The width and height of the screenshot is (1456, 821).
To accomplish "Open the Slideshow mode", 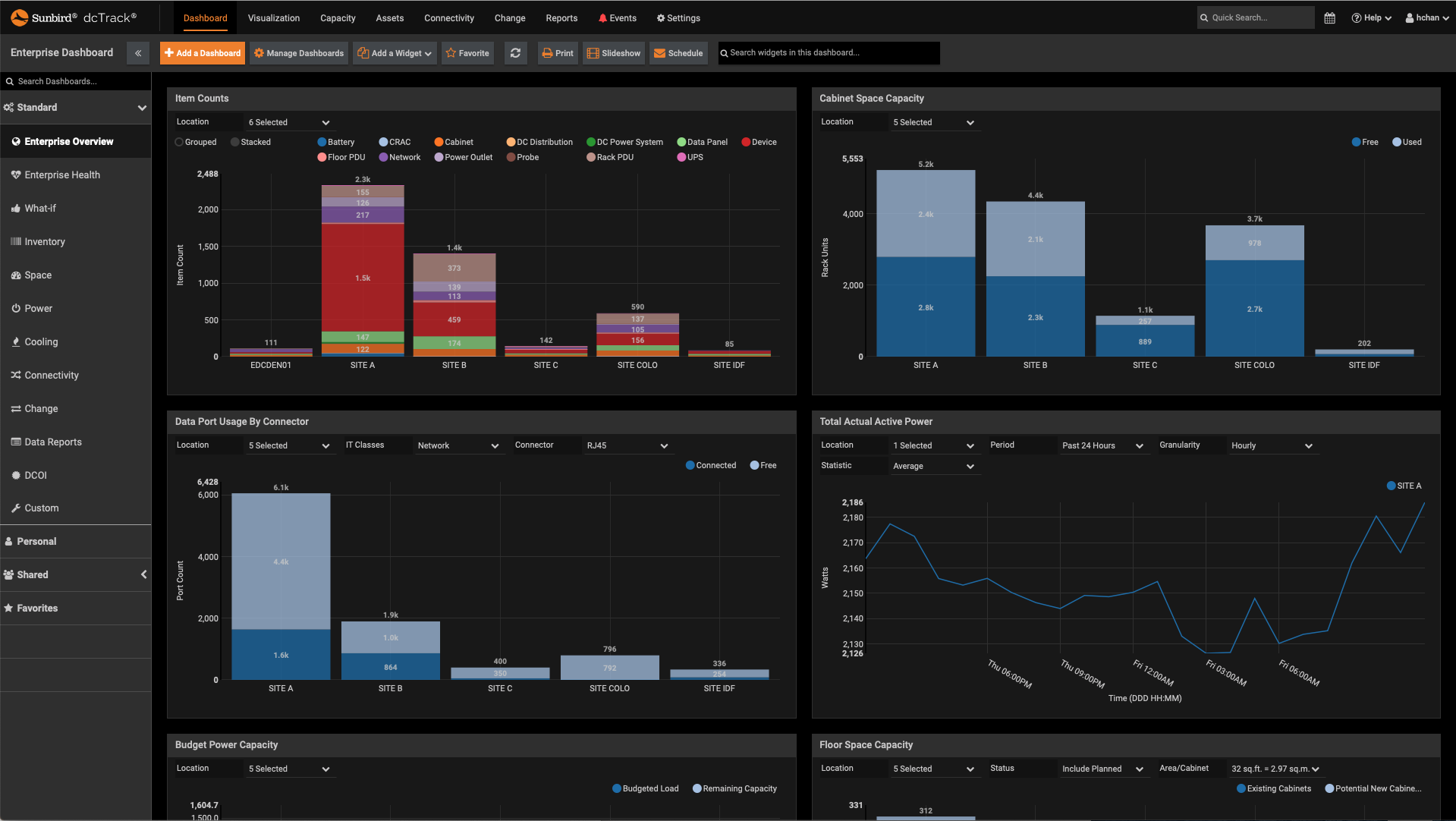I will [x=613, y=53].
